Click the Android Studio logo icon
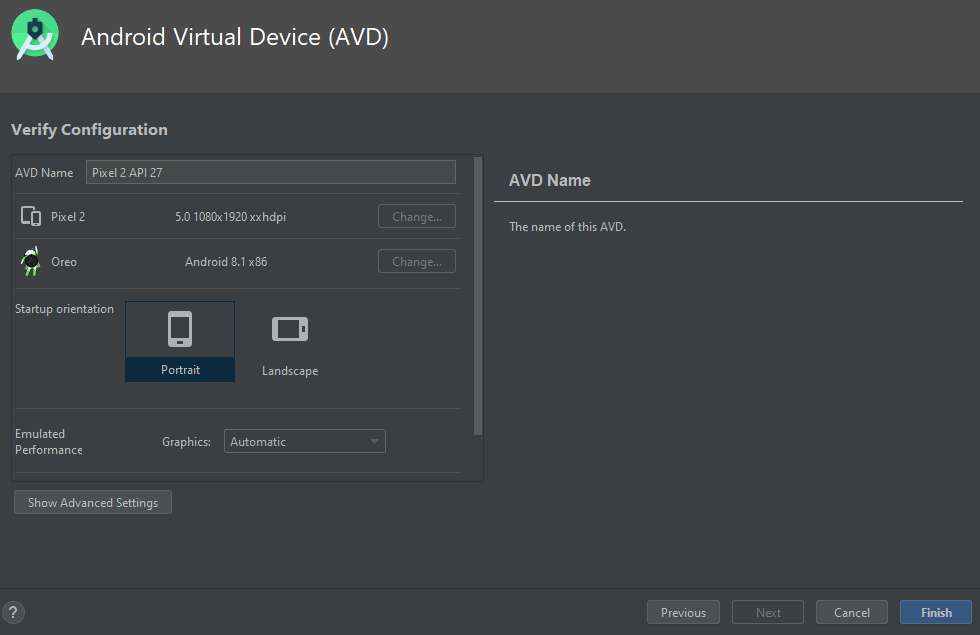Image resolution: width=980 pixels, height=635 pixels. [x=34, y=36]
